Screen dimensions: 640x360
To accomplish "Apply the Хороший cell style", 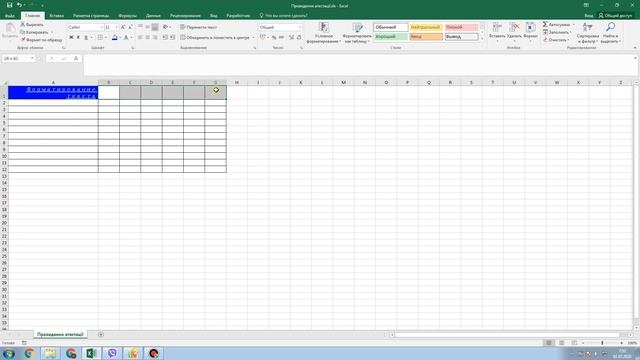I will click(391, 37).
